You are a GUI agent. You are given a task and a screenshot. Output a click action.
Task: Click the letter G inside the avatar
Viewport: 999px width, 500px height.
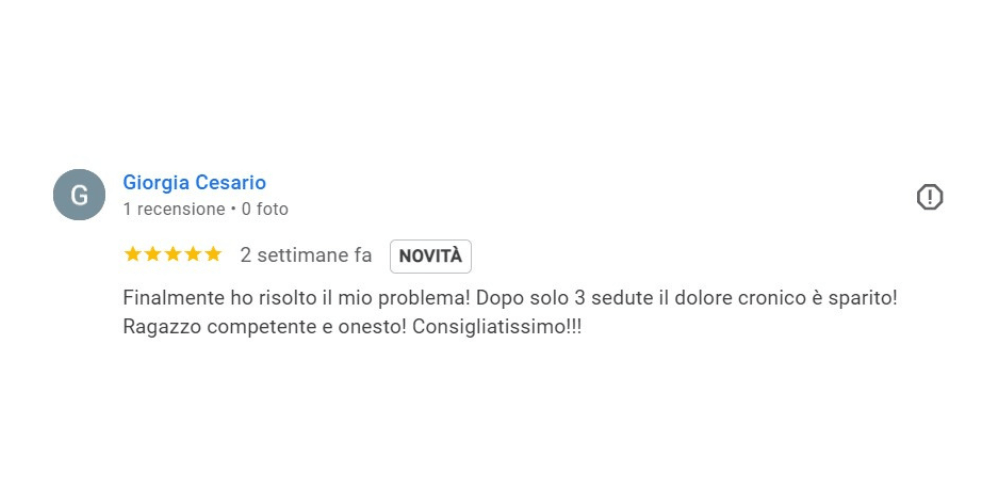79,195
